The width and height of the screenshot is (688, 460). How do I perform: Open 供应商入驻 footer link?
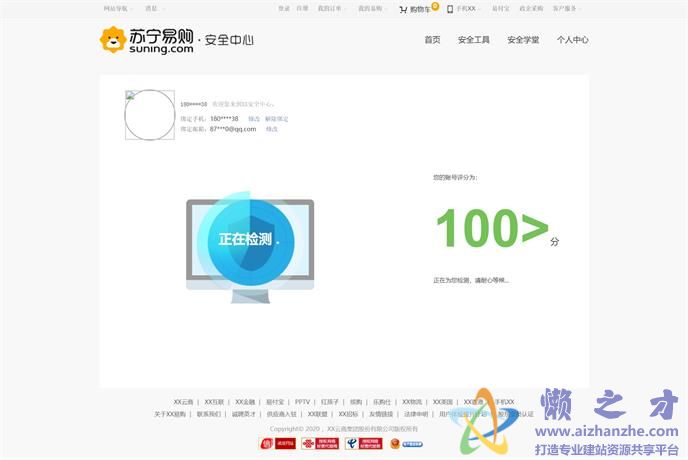tap(282, 414)
